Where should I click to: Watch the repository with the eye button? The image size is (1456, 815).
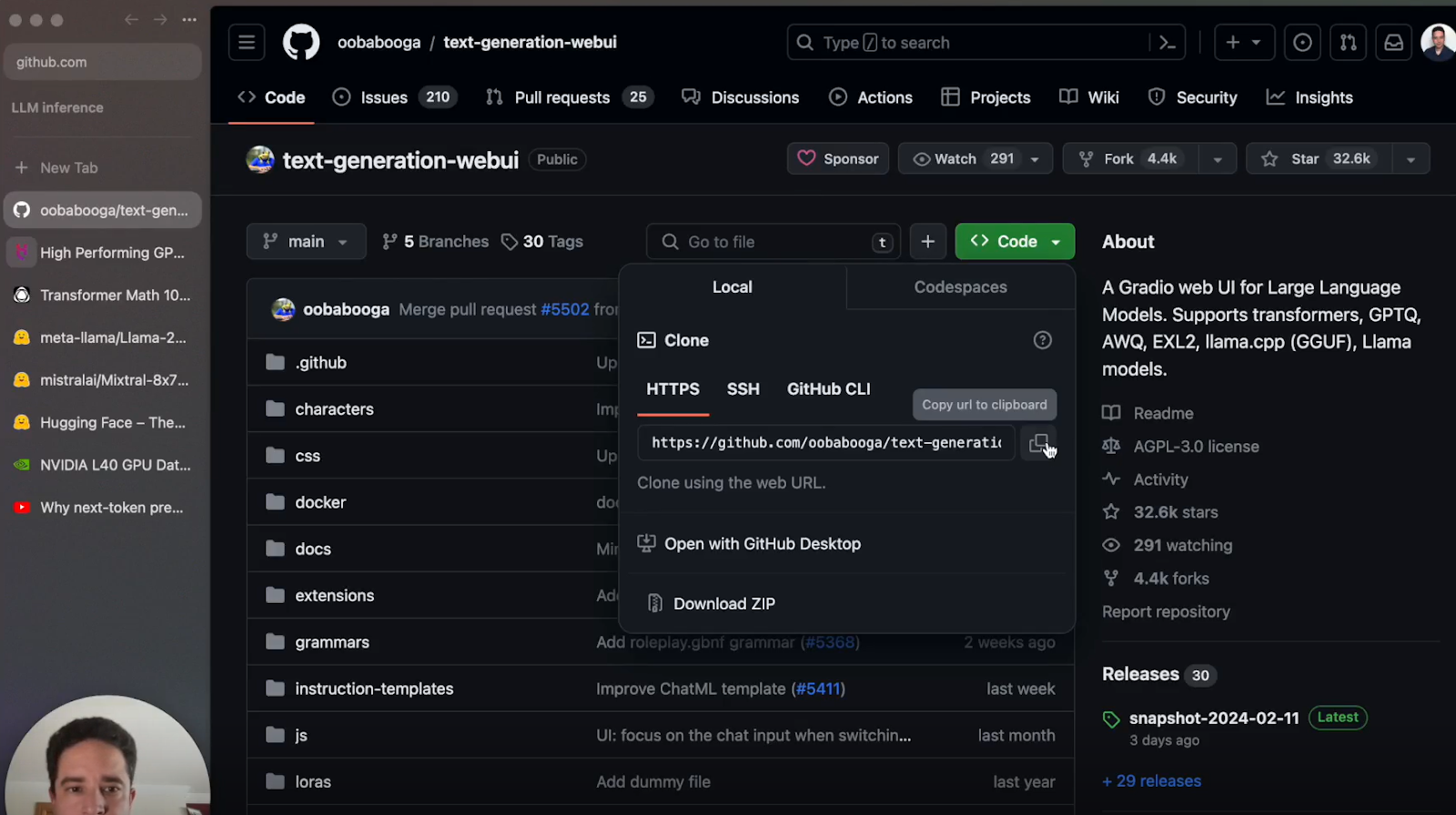976,158
